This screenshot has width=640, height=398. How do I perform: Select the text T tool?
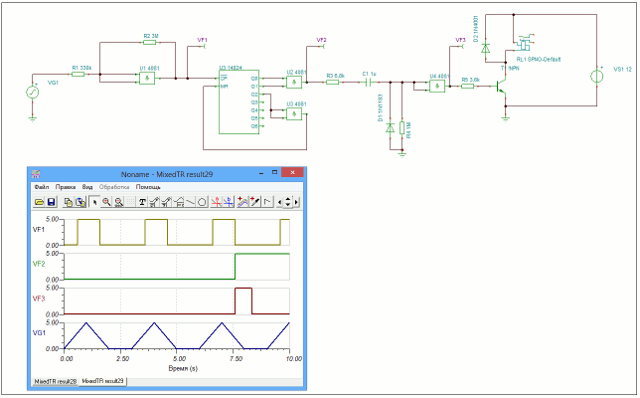(x=142, y=202)
